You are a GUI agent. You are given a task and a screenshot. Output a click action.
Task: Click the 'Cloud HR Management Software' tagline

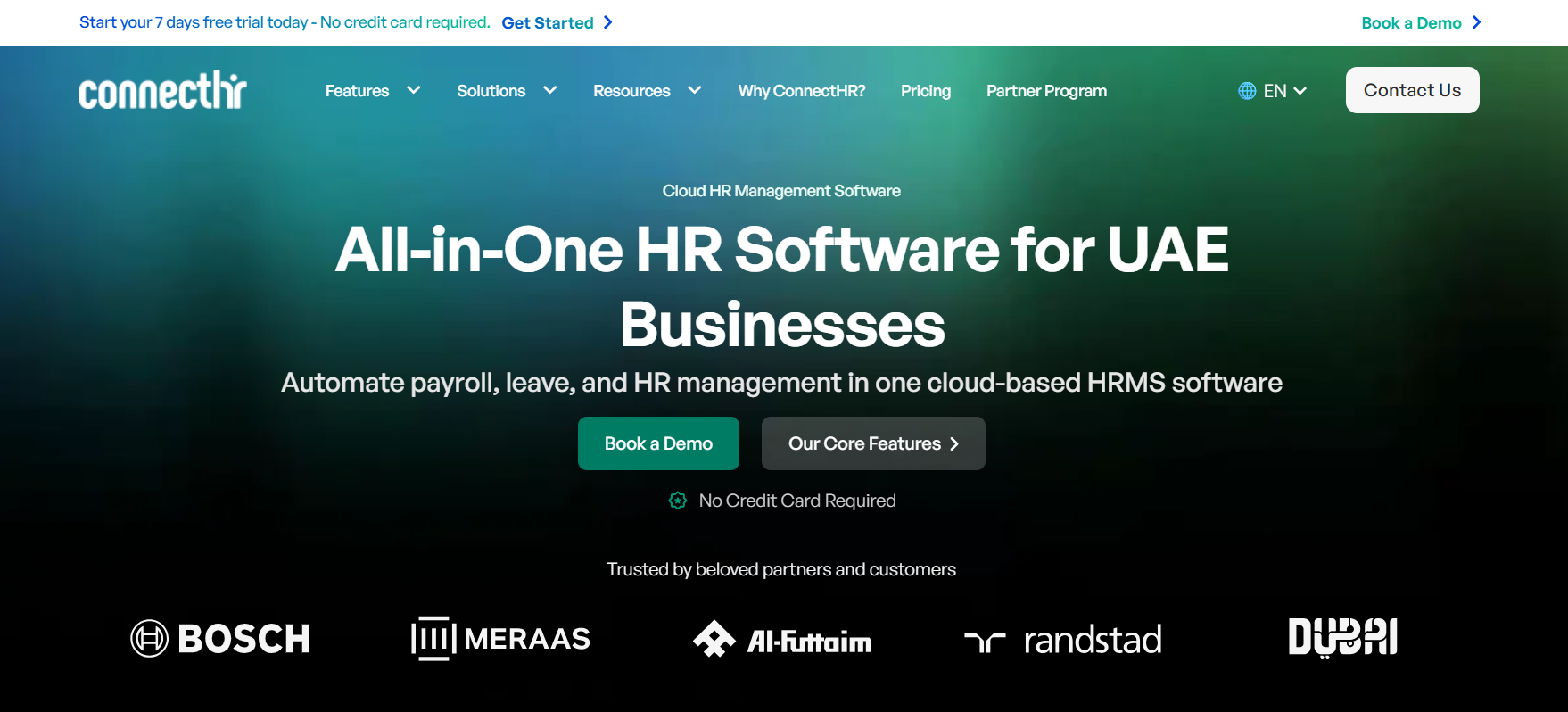781,191
